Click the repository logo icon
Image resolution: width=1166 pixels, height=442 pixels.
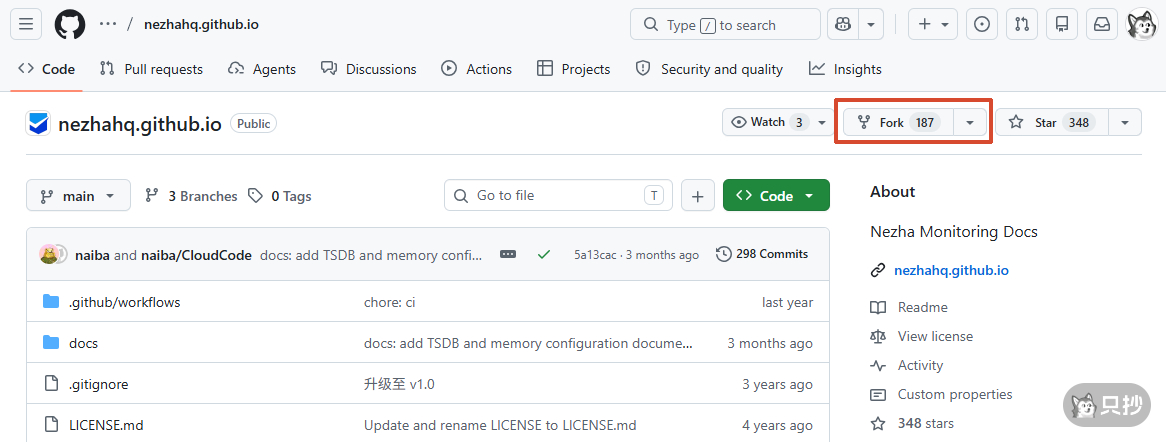pyautogui.click(x=38, y=124)
